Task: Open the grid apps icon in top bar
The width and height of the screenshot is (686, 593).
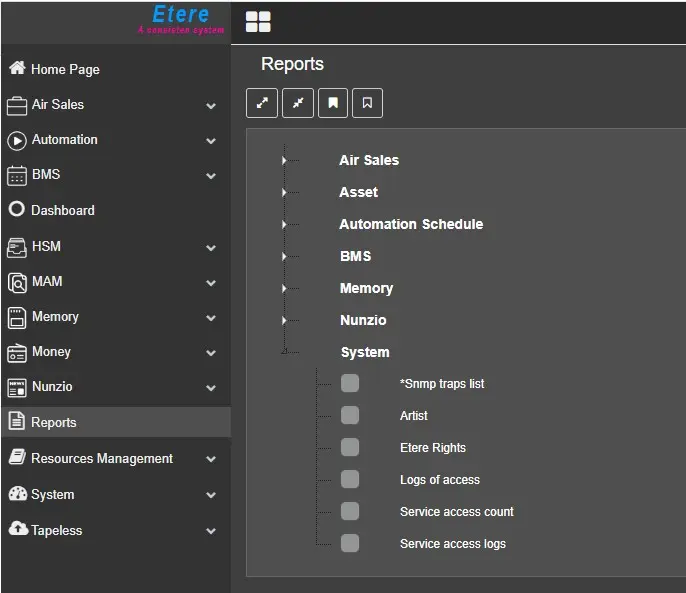Action: [258, 22]
